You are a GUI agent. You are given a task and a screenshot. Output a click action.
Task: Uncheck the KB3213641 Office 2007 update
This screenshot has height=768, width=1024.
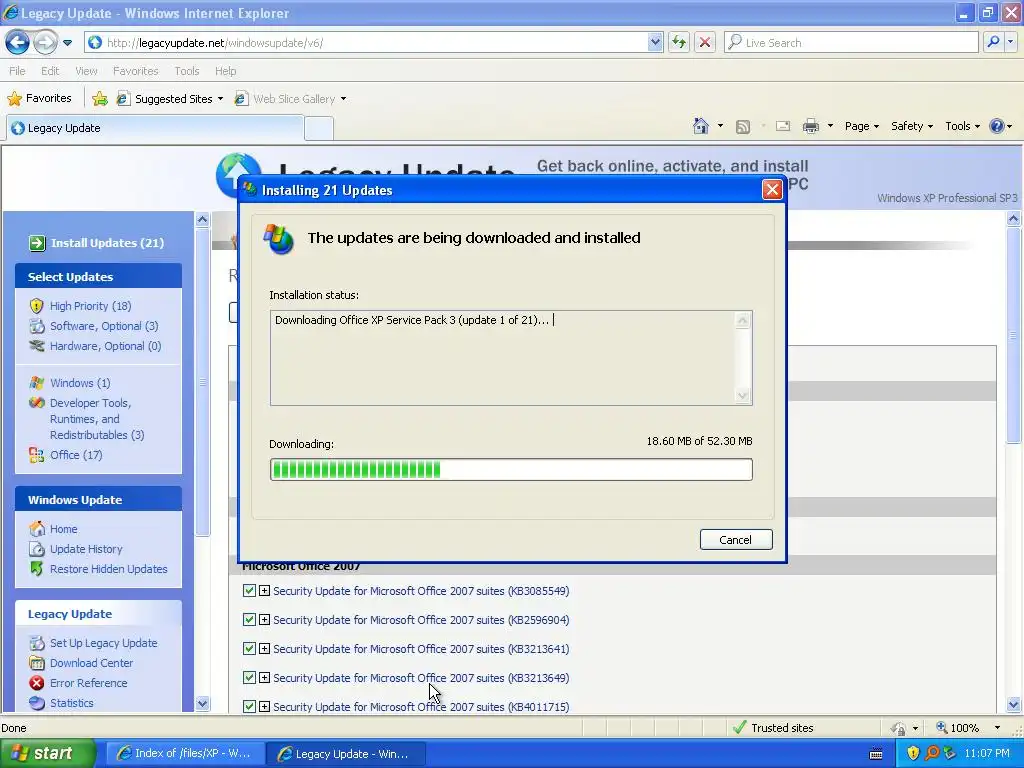[249, 648]
